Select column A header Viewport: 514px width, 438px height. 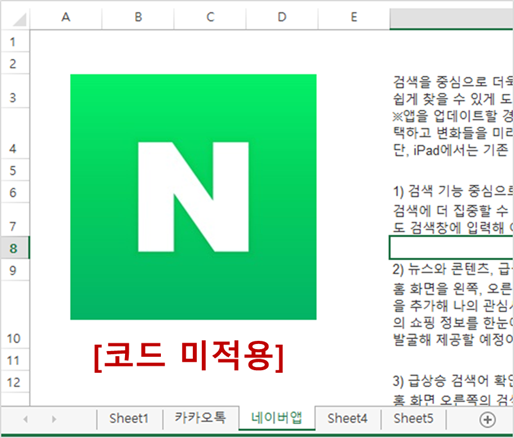coord(66,17)
